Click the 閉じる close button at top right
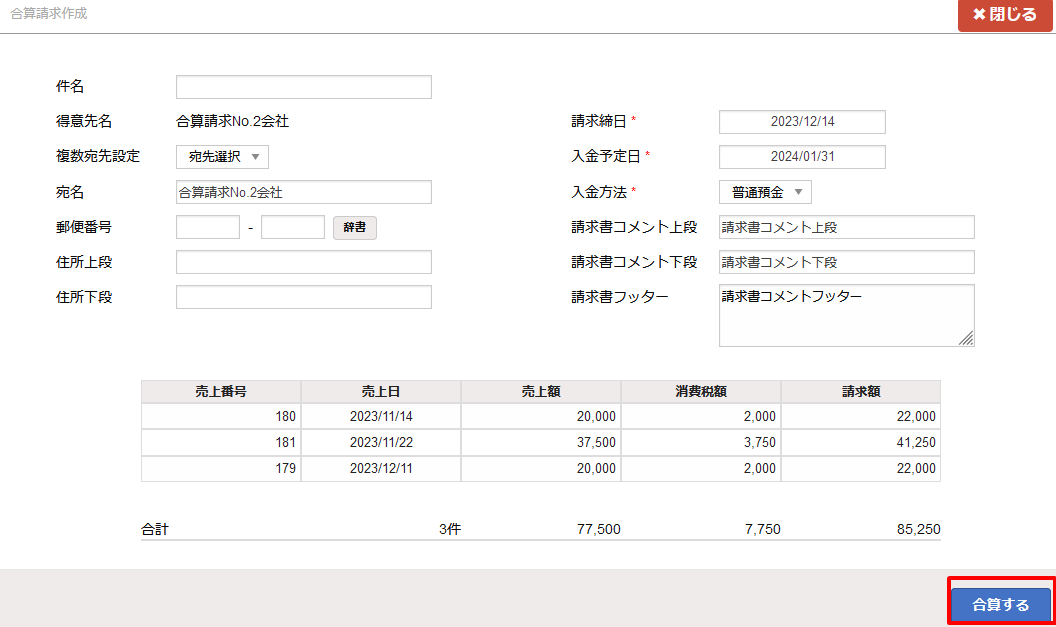The width and height of the screenshot is (1056, 627). (1004, 16)
